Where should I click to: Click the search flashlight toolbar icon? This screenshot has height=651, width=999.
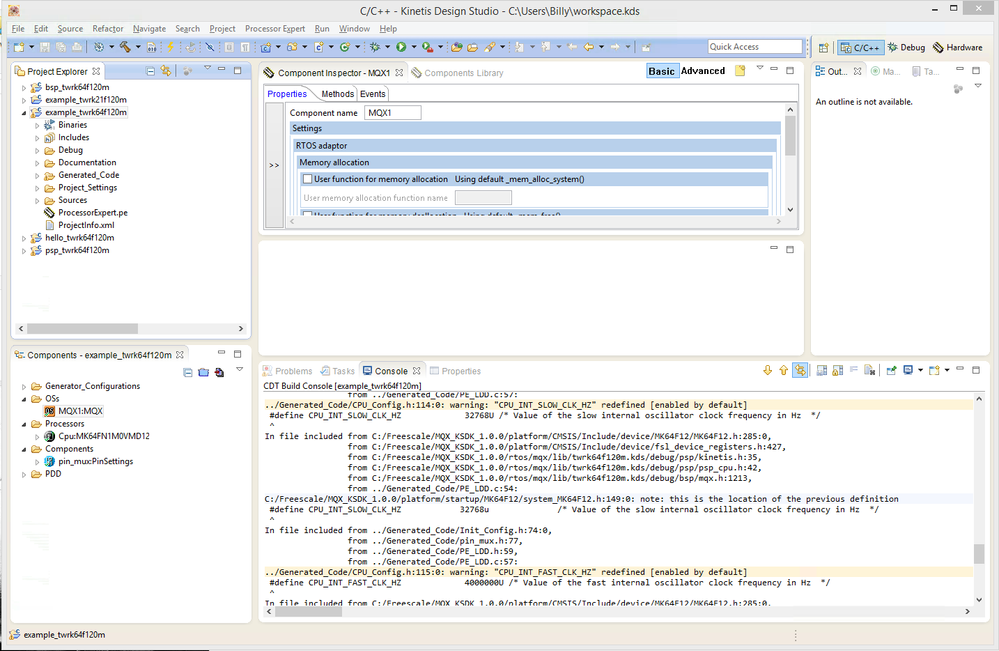(x=489, y=47)
